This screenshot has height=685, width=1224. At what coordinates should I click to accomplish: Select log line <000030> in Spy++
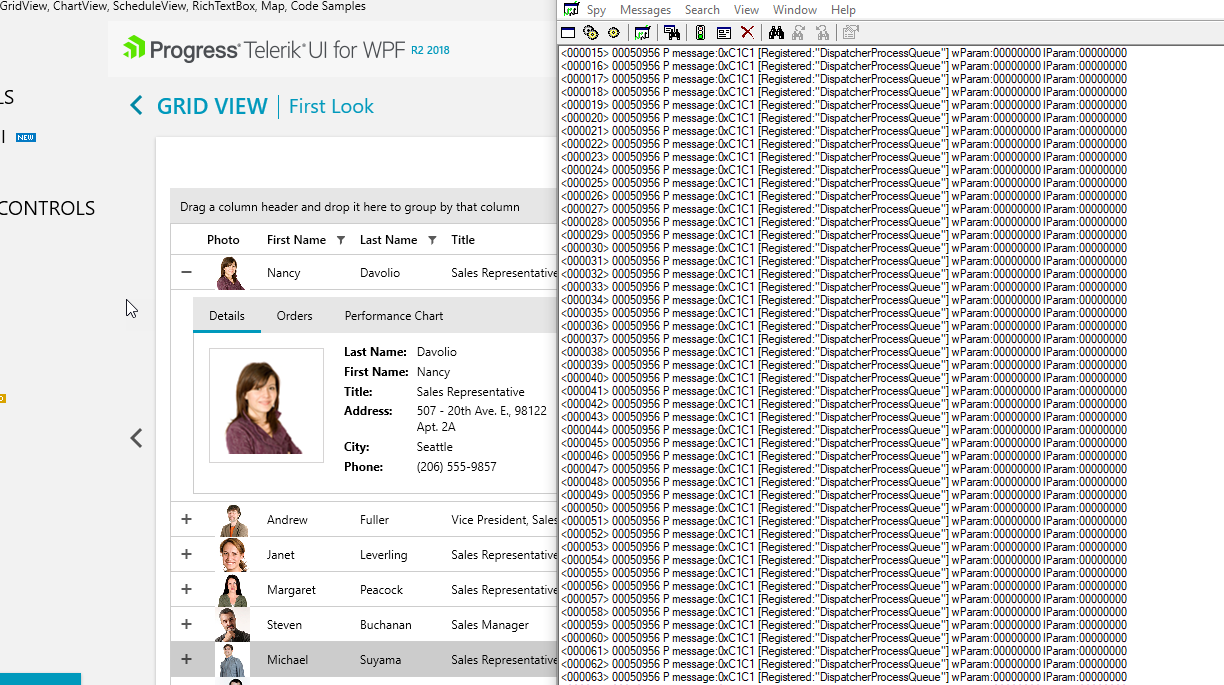click(x=844, y=248)
